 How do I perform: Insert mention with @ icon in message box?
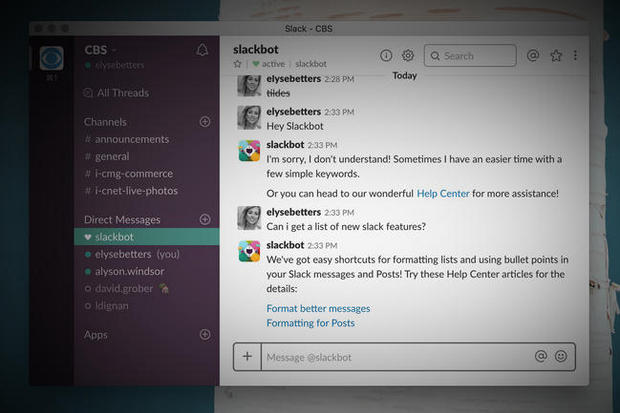pos(541,356)
